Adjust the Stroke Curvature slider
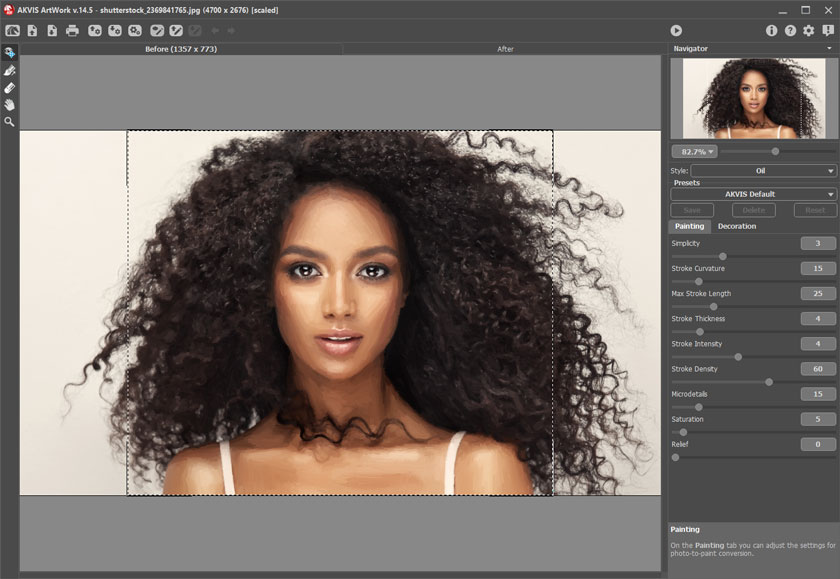Image resolution: width=840 pixels, height=579 pixels. (699, 281)
